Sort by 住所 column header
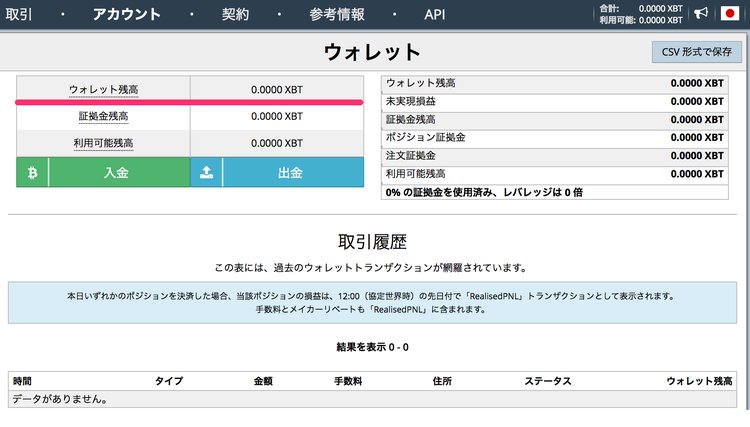This screenshot has width=750, height=427. pyautogui.click(x=442, y=381)
